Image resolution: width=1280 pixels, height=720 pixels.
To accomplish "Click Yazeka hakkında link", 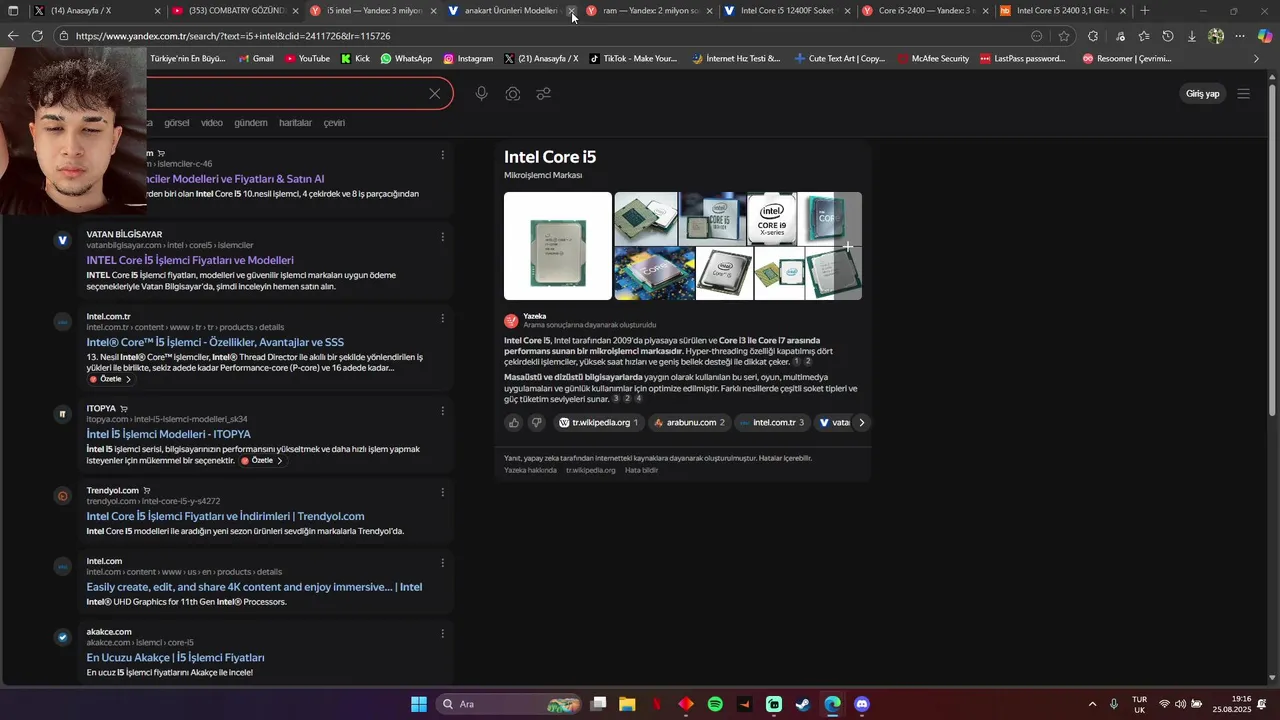I will [x=530, y=470].
